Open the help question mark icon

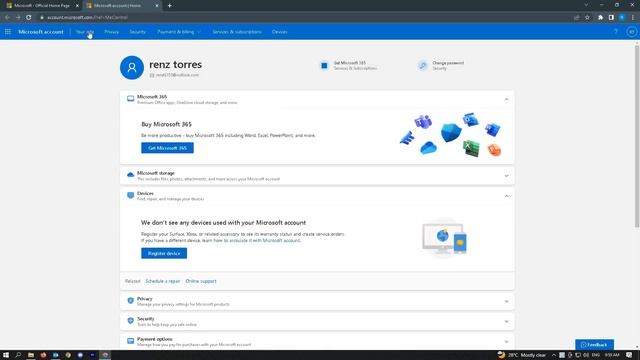point(616,31)
